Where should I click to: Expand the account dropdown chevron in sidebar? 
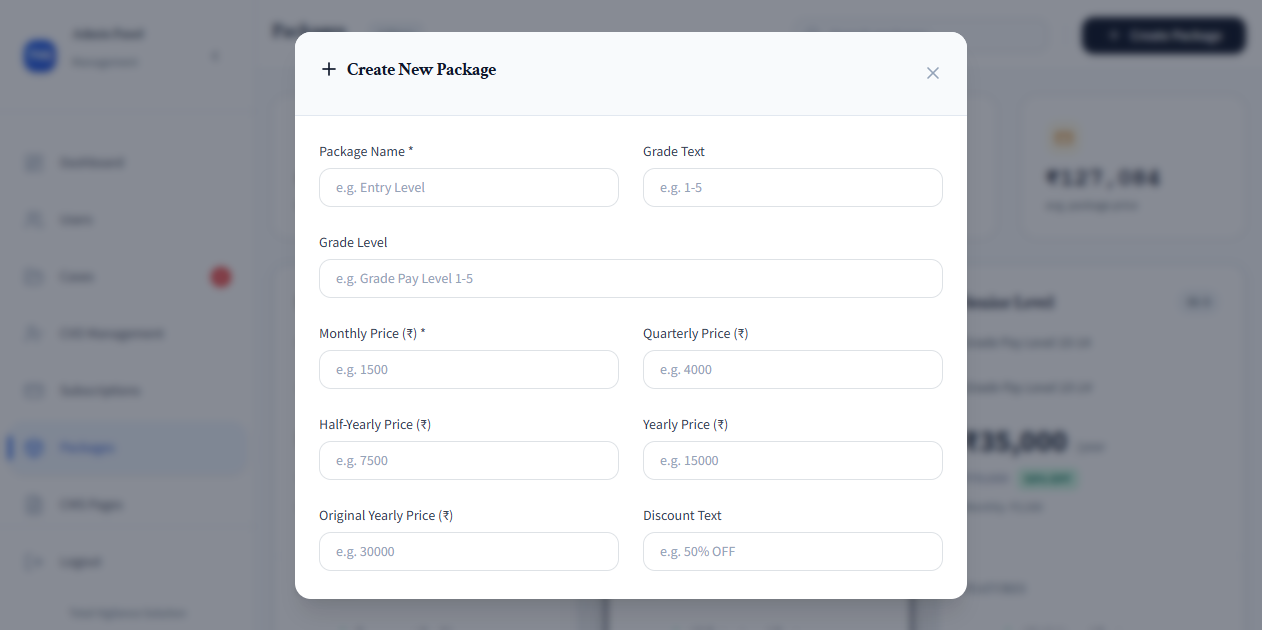[215, 56]
